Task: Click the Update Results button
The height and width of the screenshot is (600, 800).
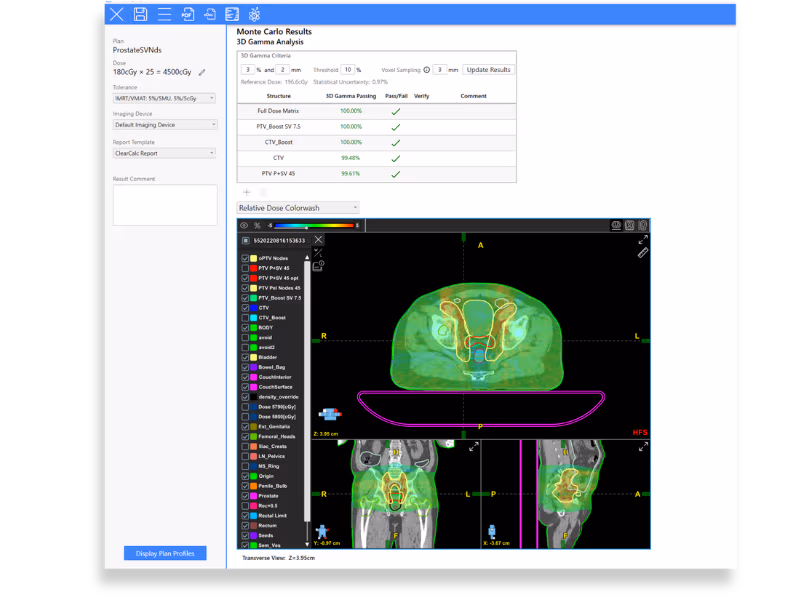Action: (x=488, y=70)
